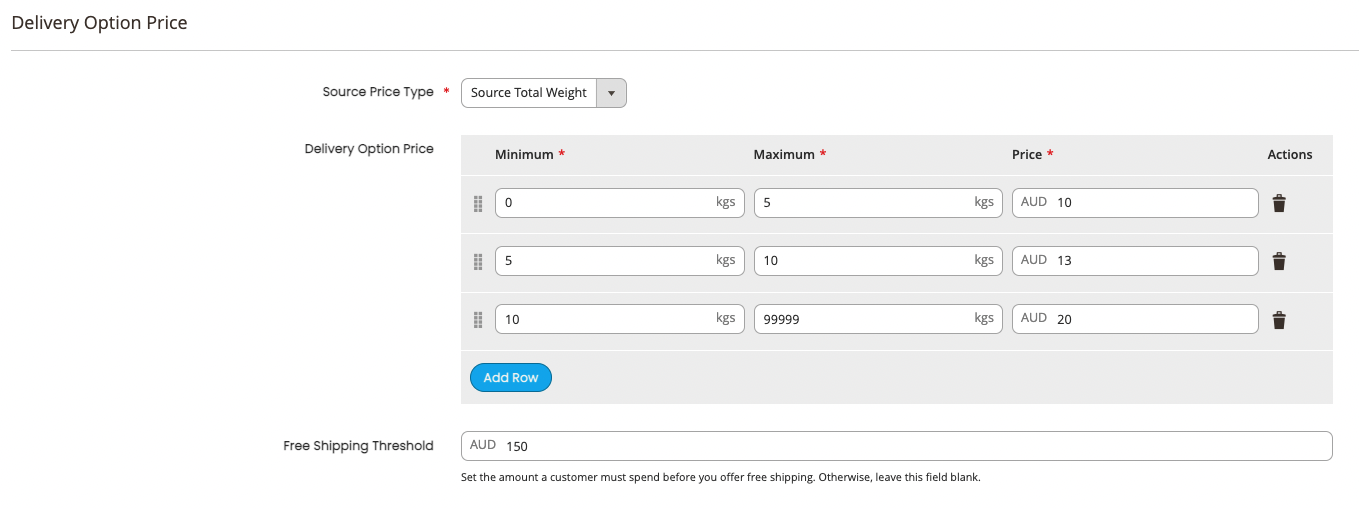The image size is (1359, 509).
Task: Edit the second row Minimum field showing 5
Action: [620, 261]
